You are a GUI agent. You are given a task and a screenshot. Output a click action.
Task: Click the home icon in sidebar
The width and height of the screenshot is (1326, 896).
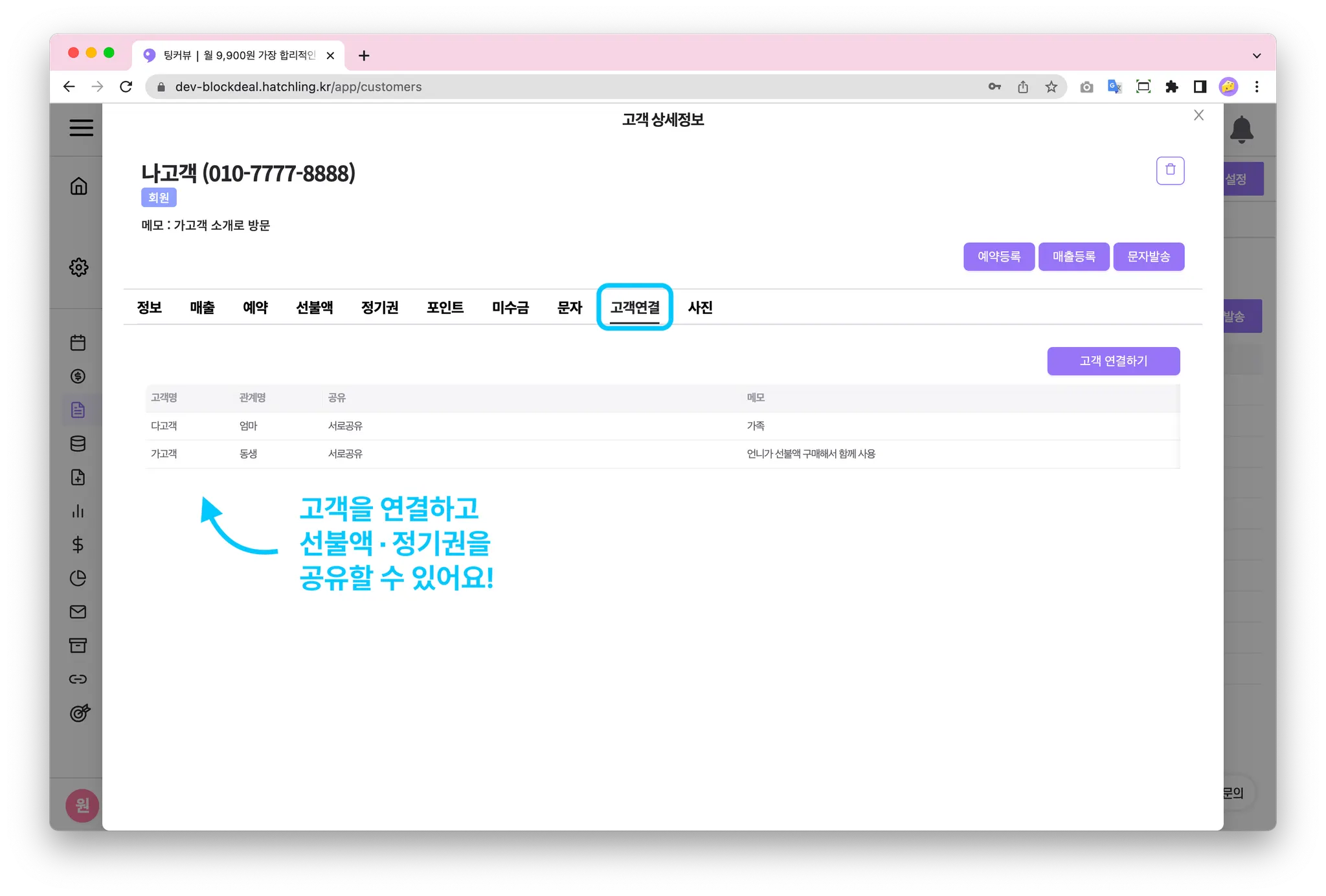pyautogui.click(x=78, y=186)
